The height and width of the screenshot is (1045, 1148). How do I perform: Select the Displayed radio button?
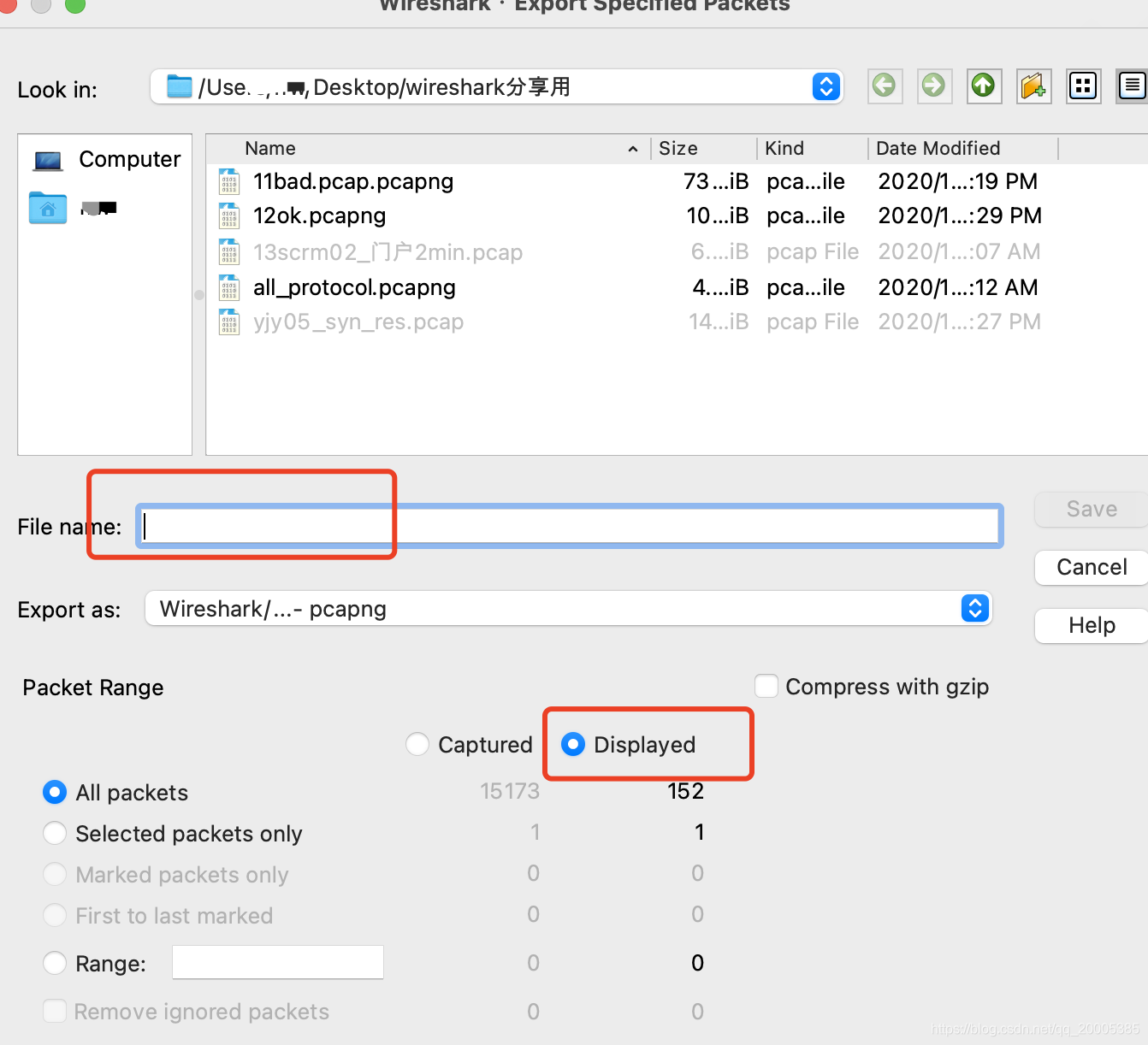(573, 744)
